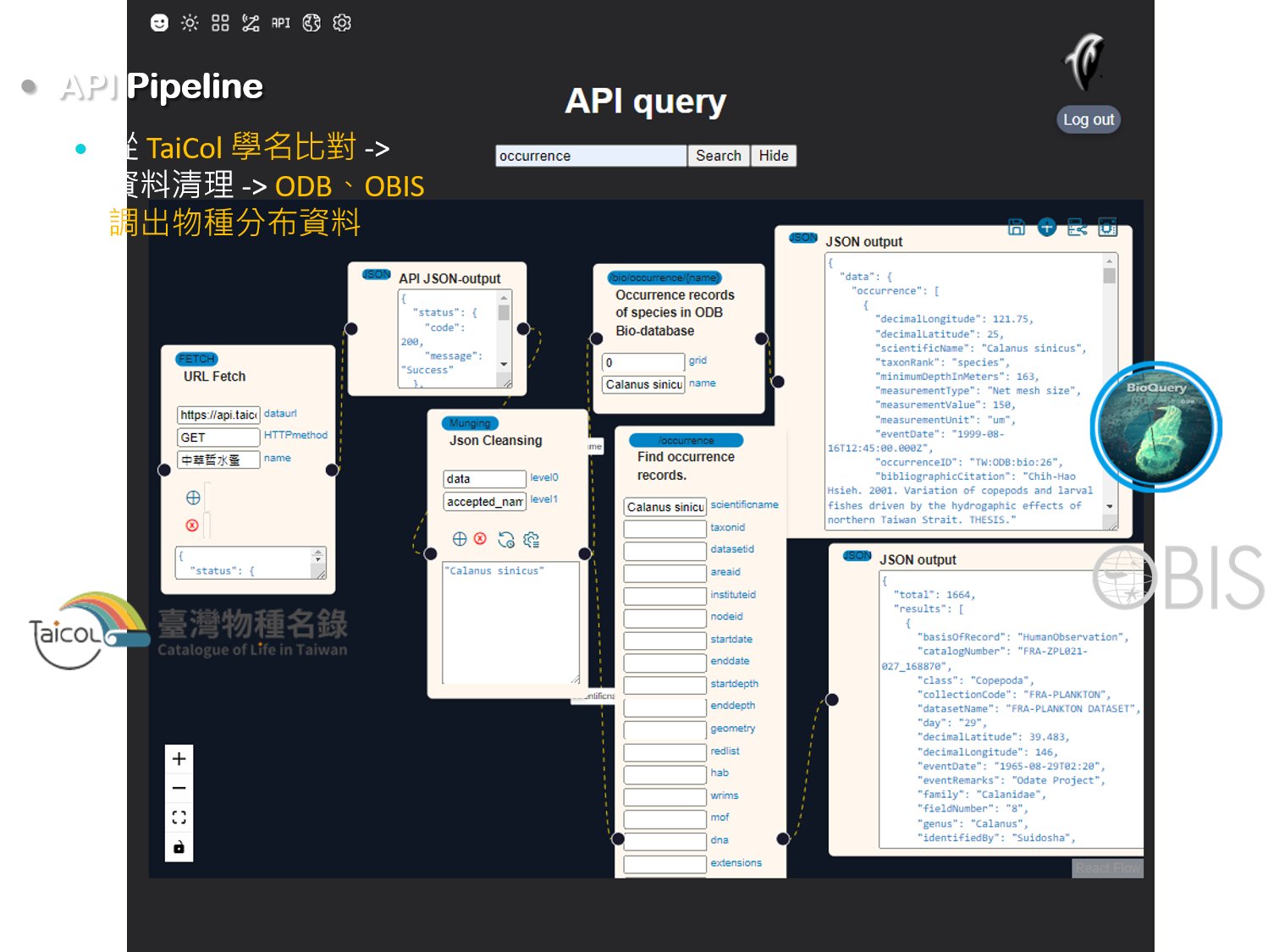
Task: Click the taxonid input field
Action: 664,529
